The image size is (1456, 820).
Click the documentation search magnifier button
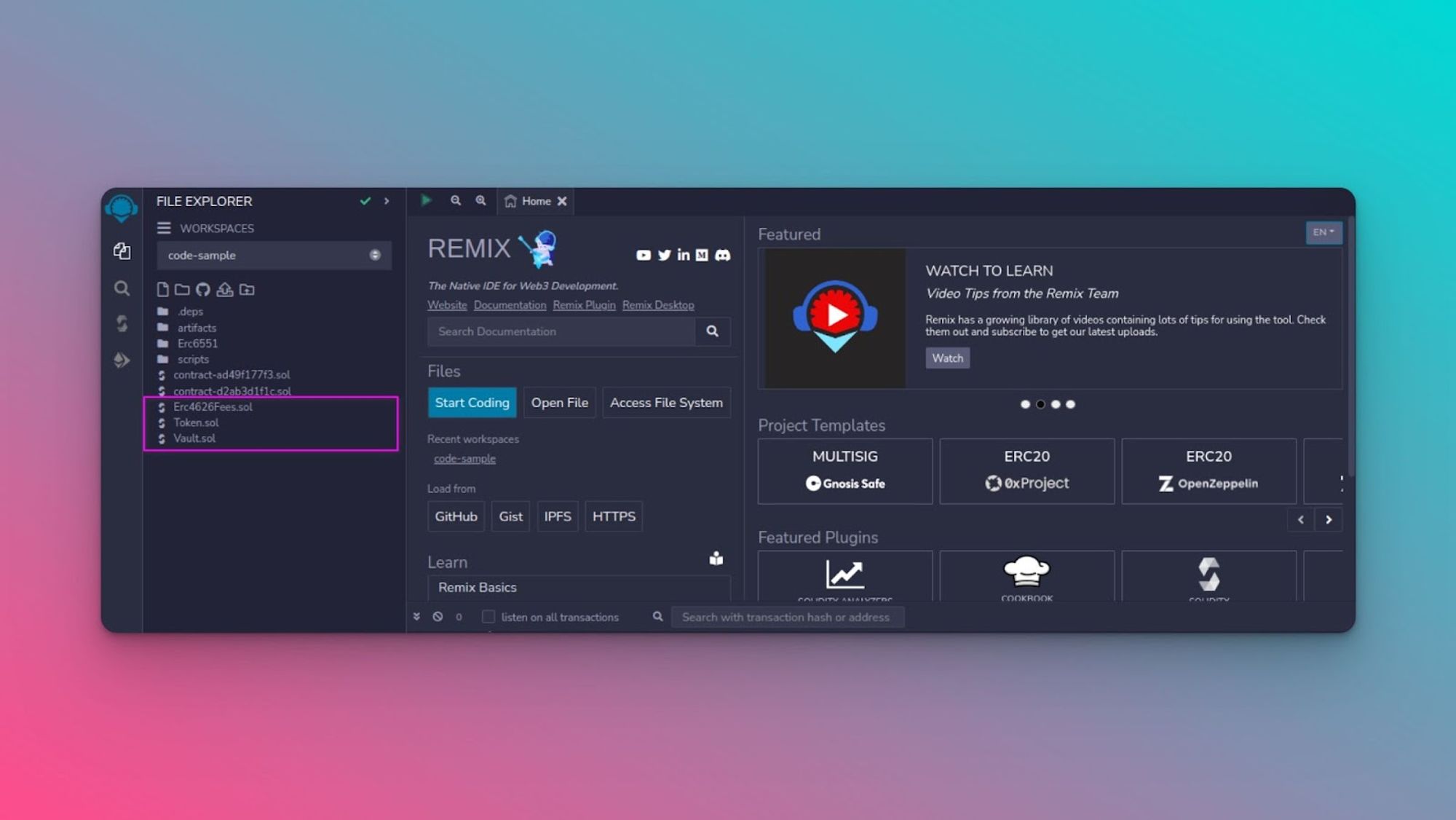[713, 331]
